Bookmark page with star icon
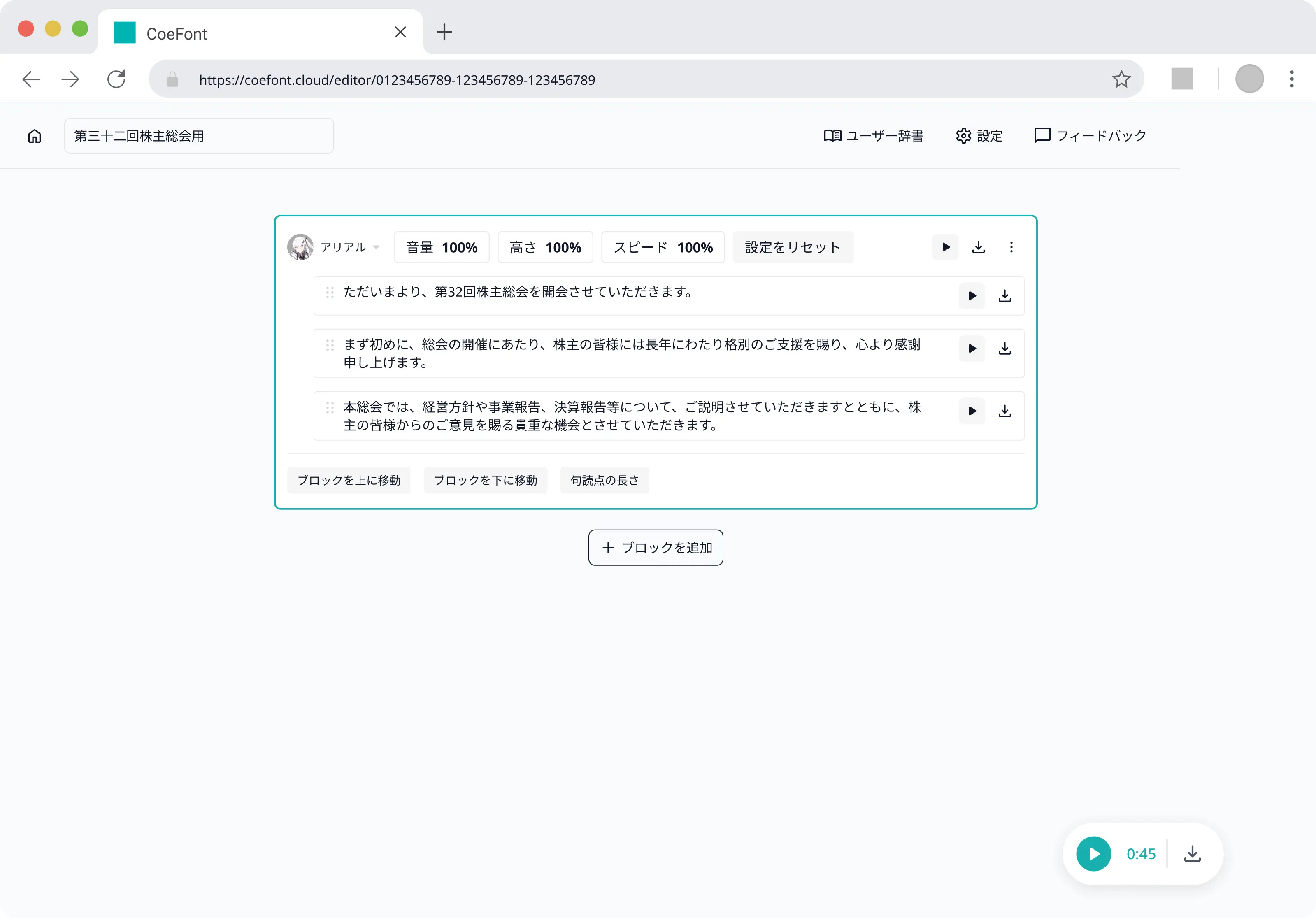 coord(1121,79)
